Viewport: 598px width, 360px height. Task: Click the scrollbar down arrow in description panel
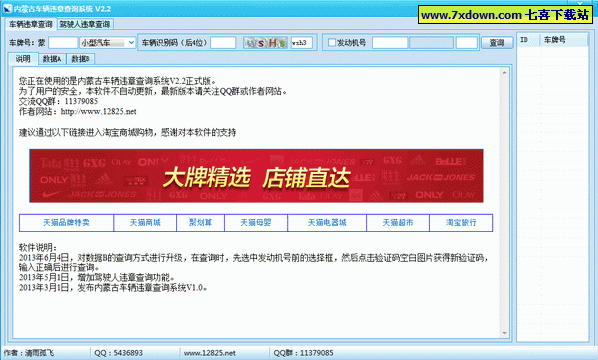tap(505, 333)
